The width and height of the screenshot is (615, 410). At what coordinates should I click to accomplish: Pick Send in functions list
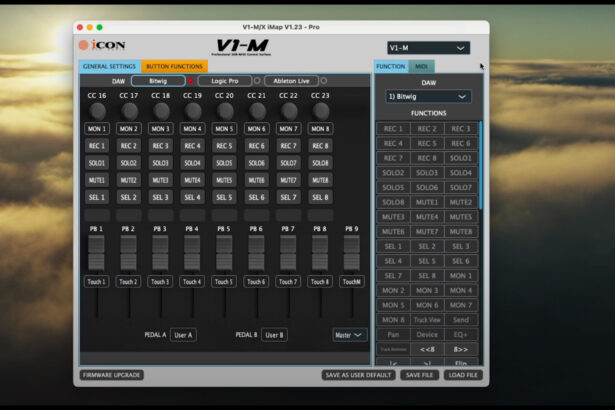click(461, 320)
